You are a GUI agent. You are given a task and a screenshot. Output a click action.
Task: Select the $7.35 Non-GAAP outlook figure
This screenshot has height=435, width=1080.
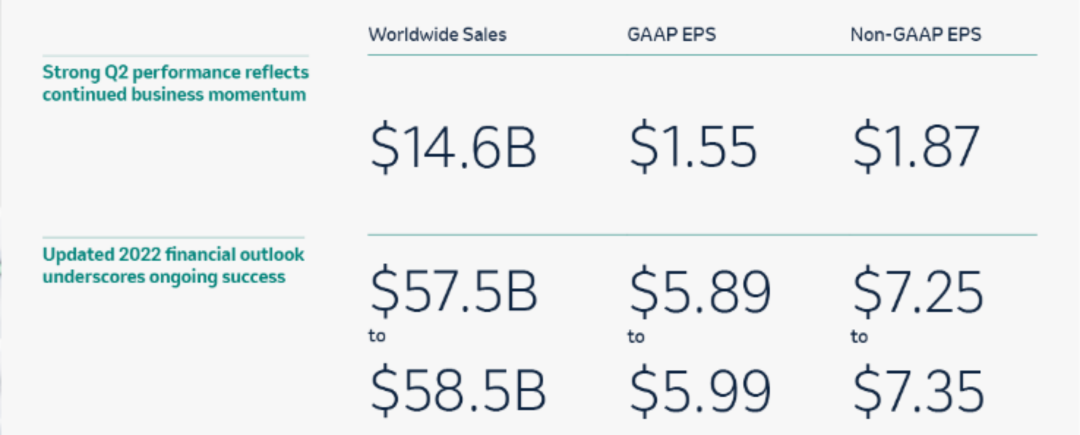[918, 391]
